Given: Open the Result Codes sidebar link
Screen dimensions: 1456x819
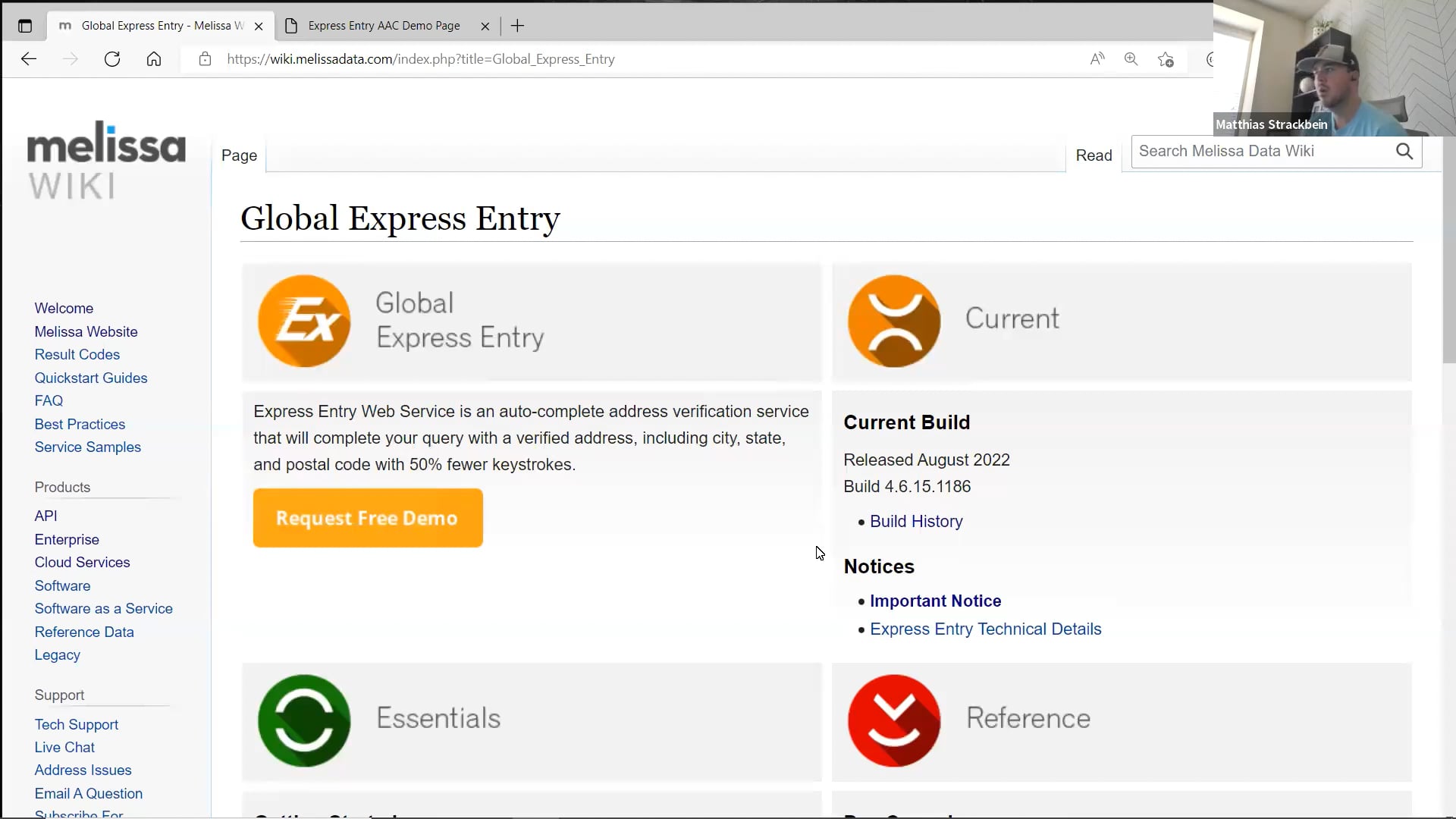Looking at the screenshot, I should tap(77, 355).
